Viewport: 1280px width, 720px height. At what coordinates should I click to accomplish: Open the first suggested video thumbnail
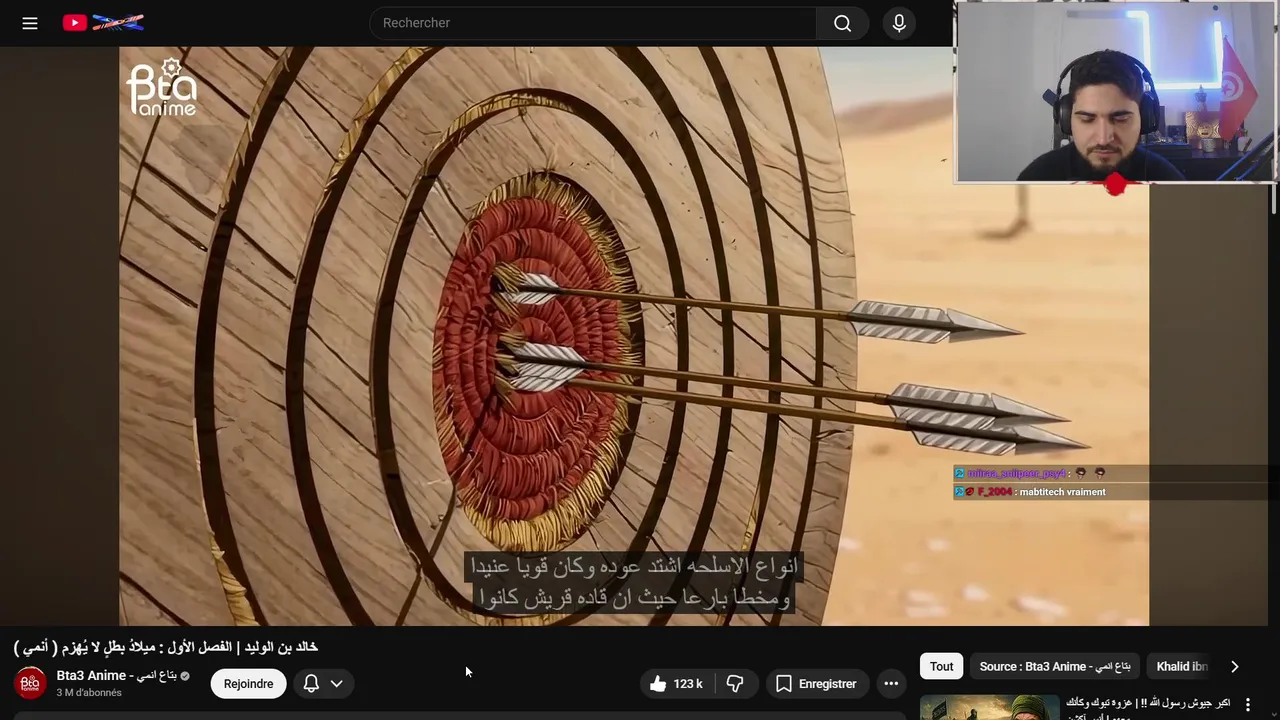(988, 707)
